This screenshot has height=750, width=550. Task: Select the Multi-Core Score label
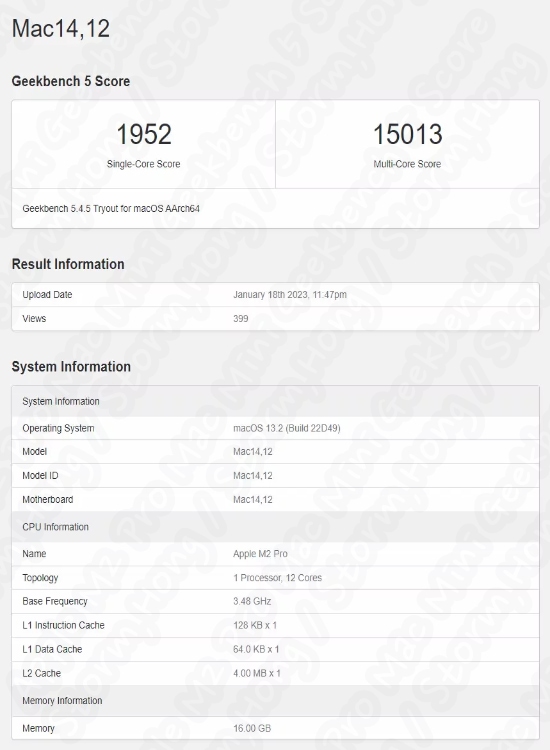tap(407, 164)
